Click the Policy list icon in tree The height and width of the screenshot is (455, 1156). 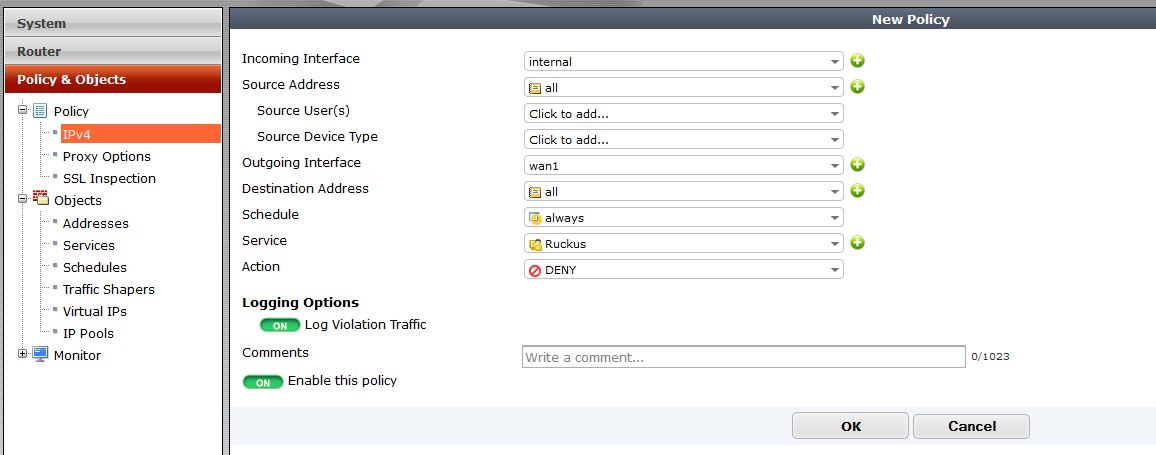pyautogui.click(x=41, y=111)
